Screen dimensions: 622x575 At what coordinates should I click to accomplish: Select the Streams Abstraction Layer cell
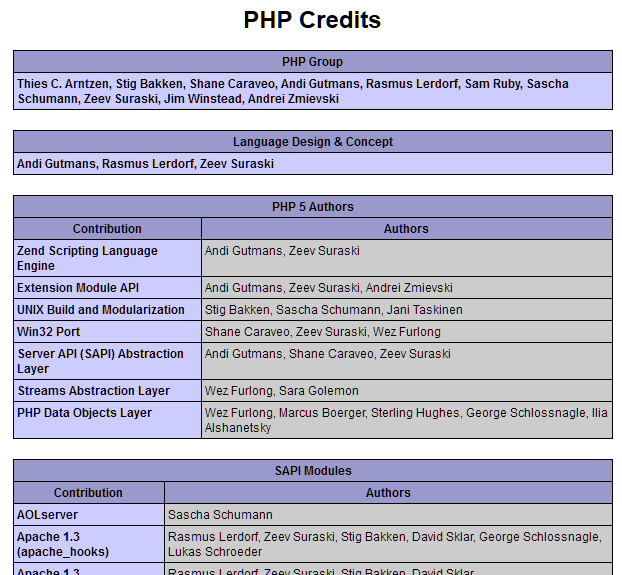pyautogui.click(x=108, y=391)
